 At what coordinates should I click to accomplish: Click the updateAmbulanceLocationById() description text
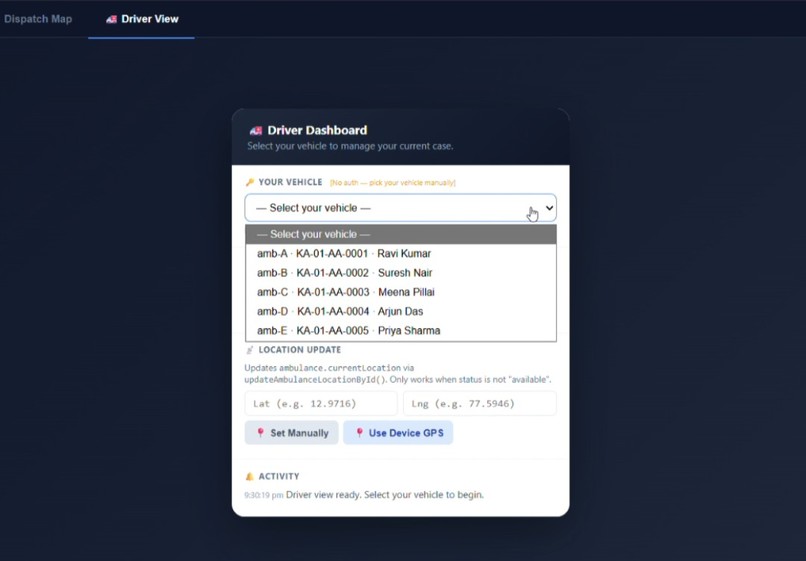[x=398, y=374]
